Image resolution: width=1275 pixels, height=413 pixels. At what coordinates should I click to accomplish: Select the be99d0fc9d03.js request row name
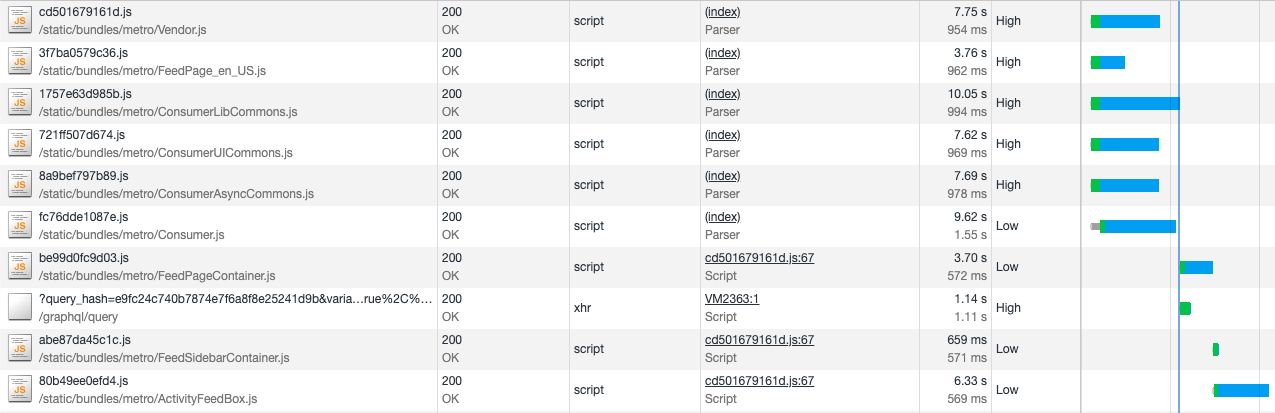click(84, 257)
